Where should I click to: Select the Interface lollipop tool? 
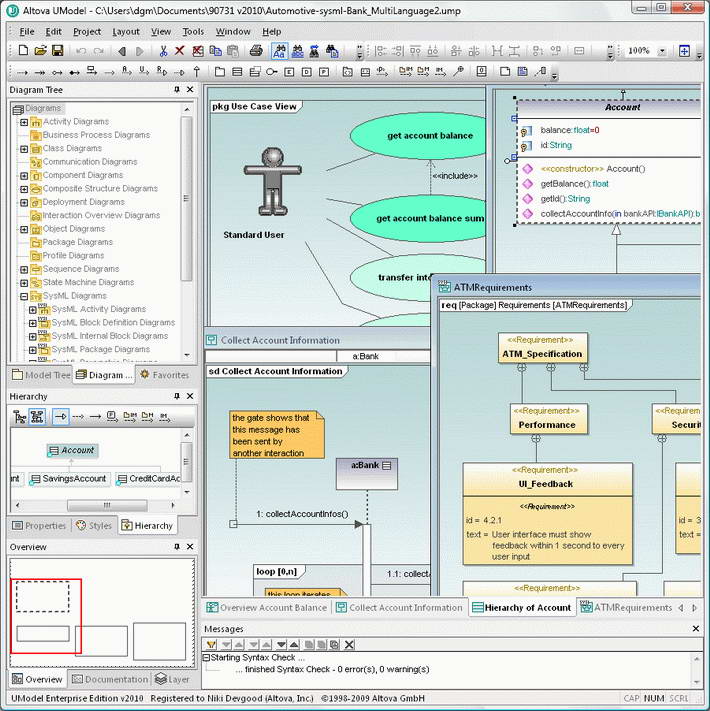click(x=272, y=72)
